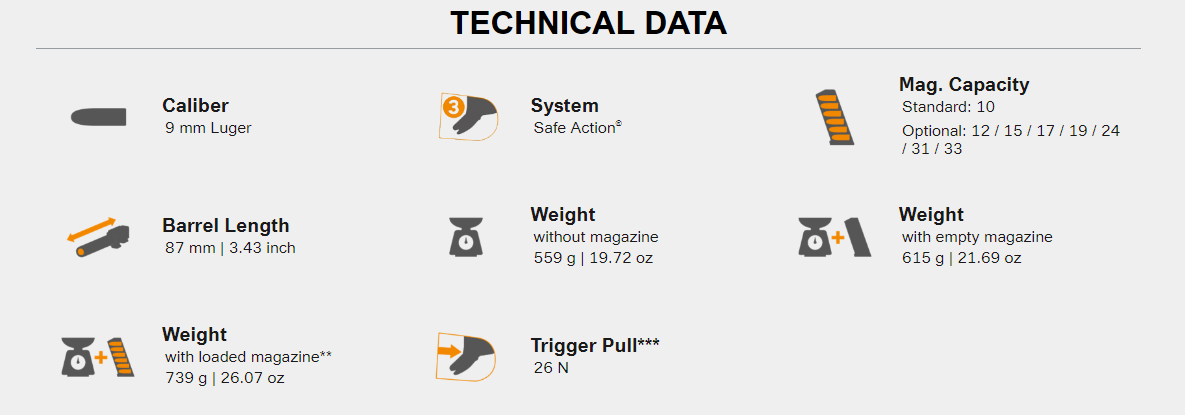Click the 615 g weight with empty magazine
The width and height of the screenshot is (1185, 415).
point(961,258)
